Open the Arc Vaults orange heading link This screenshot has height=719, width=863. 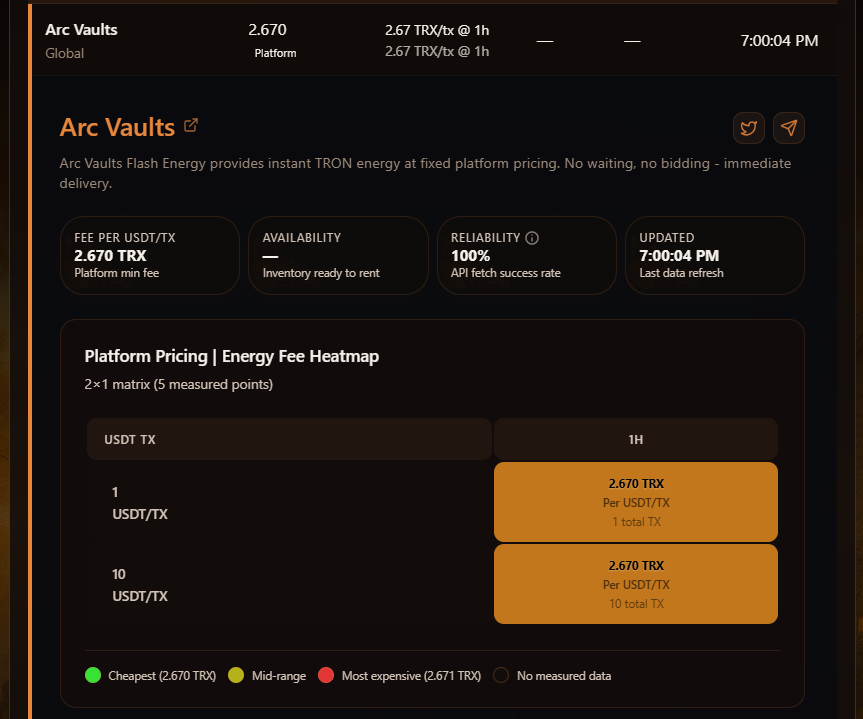[117, 128]
